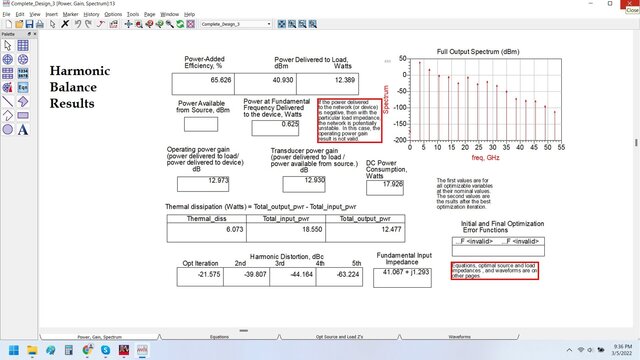Screen dimensions: 640x360
Task: Open the Help menu
Action: click(189, 14)
